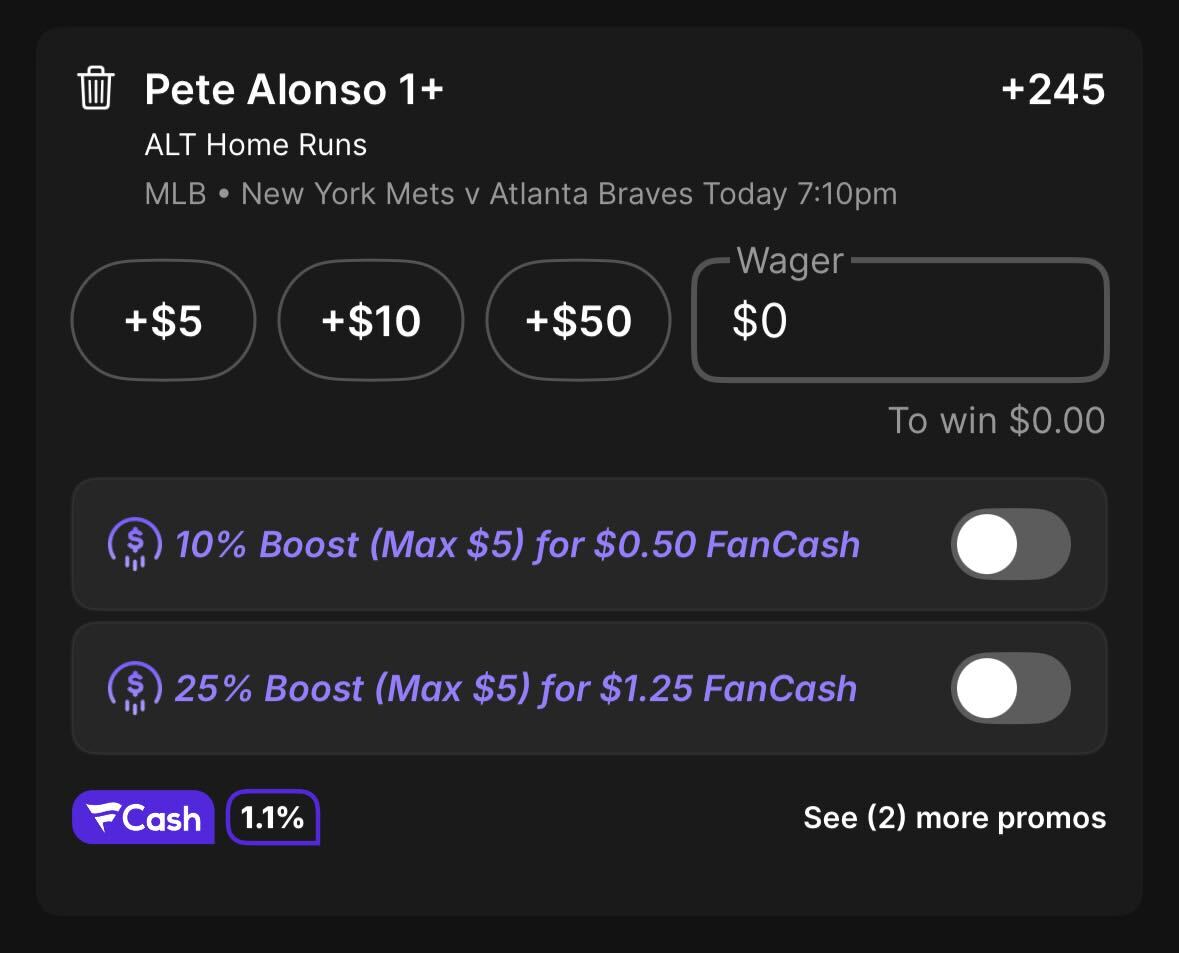Add $50 to the wager
This screenshot has height=953, width=1179.
click(578, 320)
